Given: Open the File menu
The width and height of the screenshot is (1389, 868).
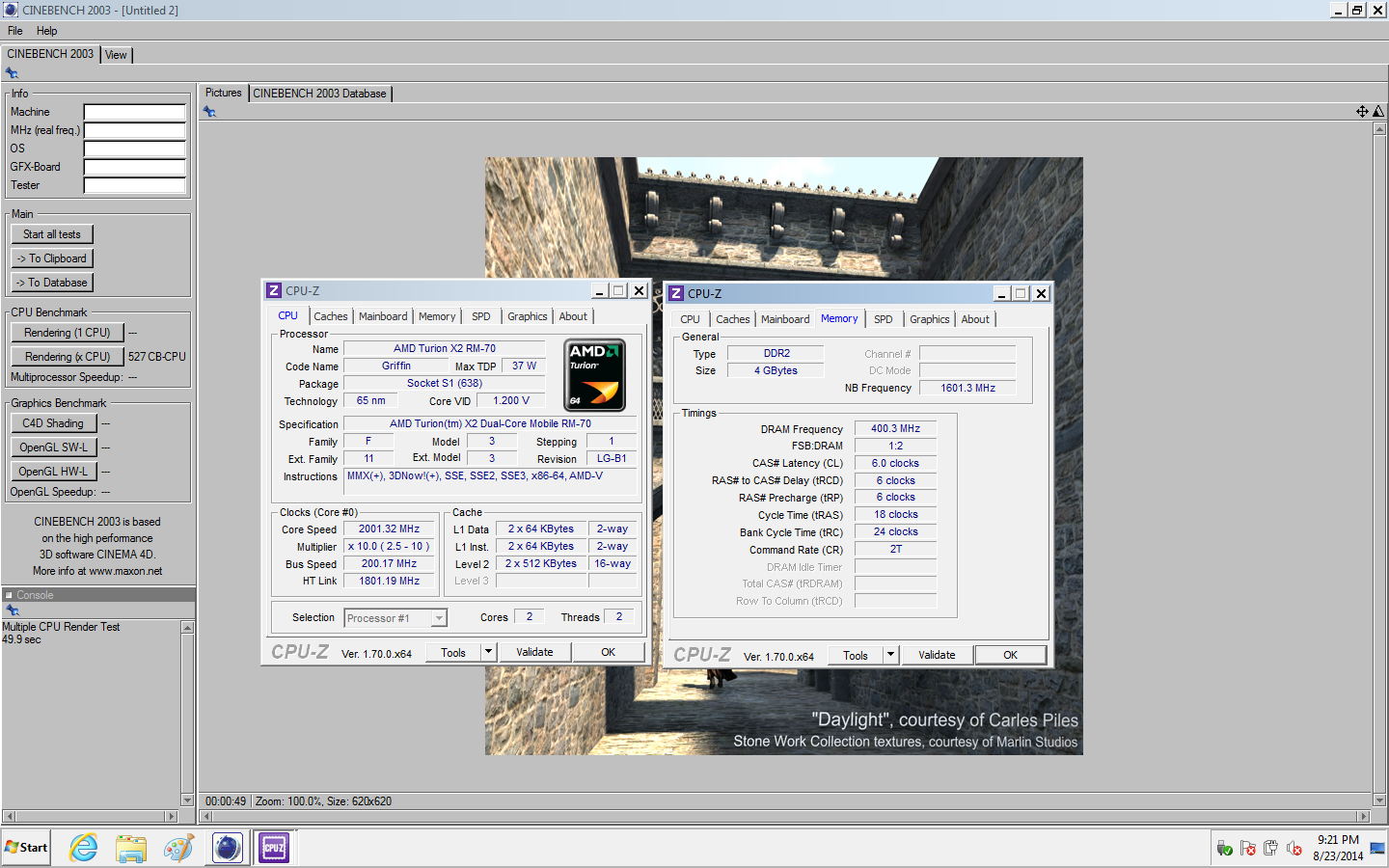Looking at the screenshot, I should tap(15, 31).
